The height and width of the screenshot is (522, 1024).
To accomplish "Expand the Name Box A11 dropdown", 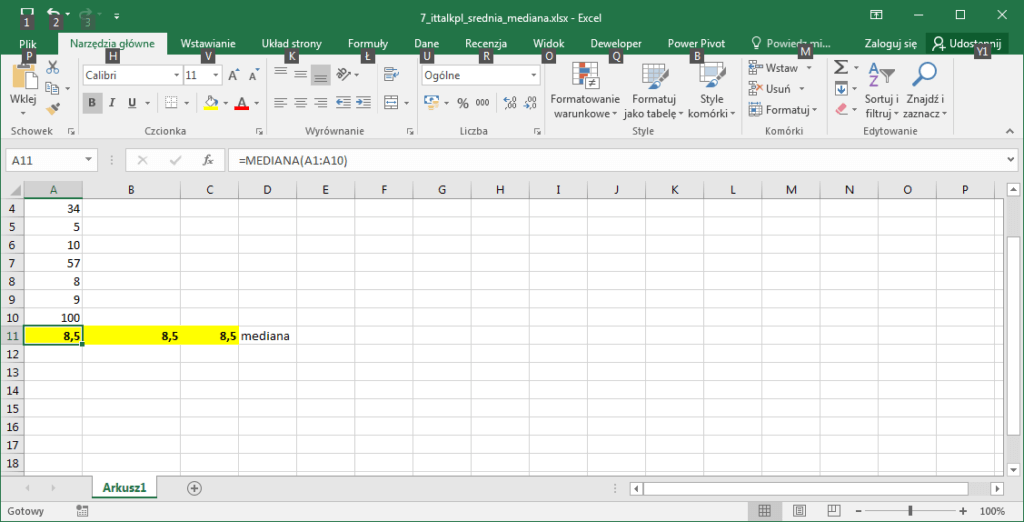I will tap(89, 160).
